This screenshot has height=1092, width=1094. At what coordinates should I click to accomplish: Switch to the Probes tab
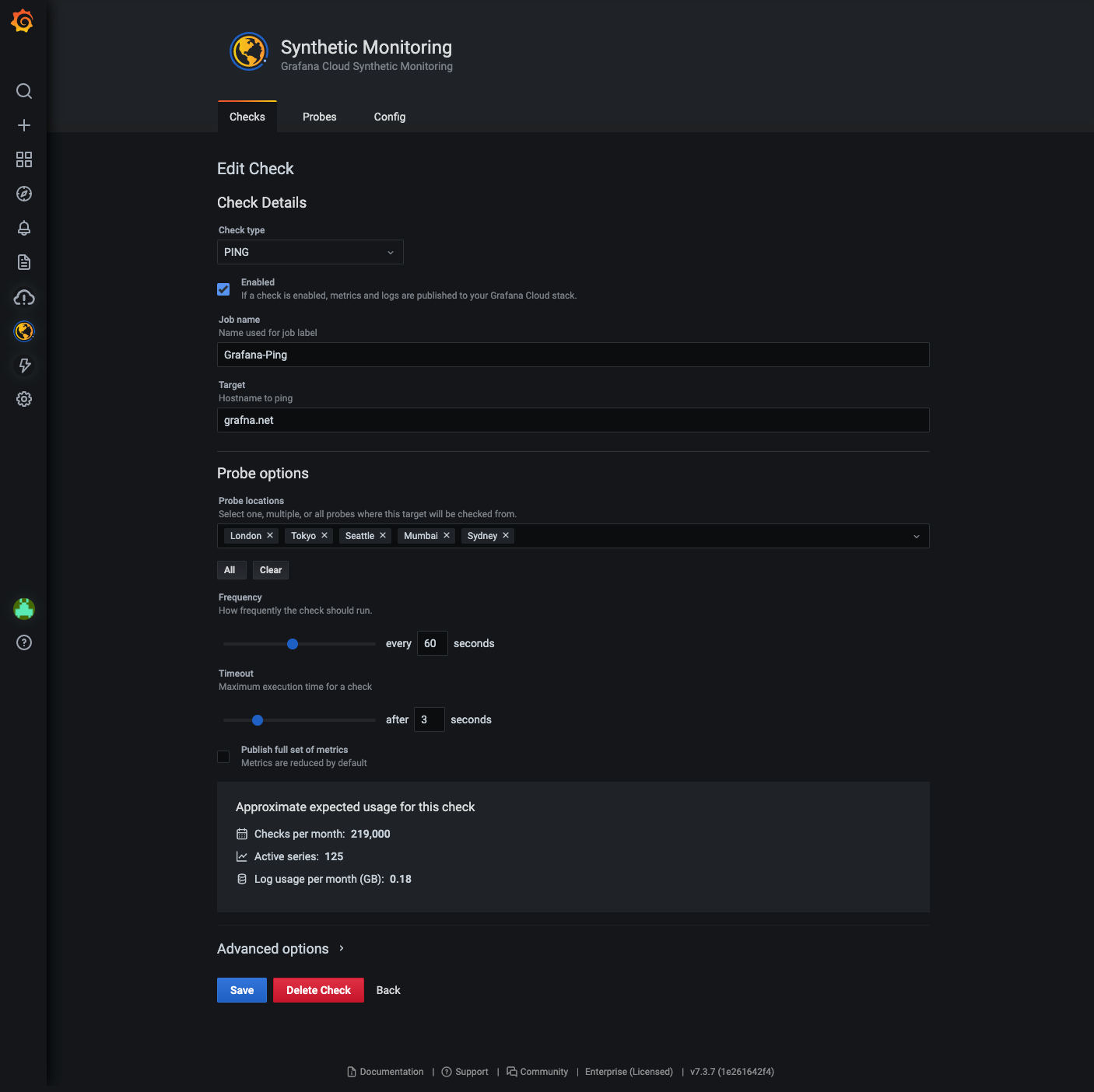point(320,117)
